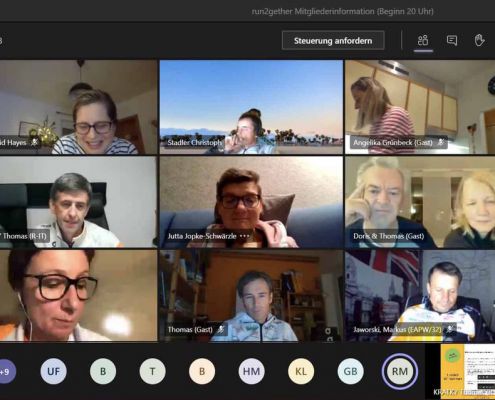Open the shared presentation thumbnail
495x400 pixels.
tap(468, 370)
